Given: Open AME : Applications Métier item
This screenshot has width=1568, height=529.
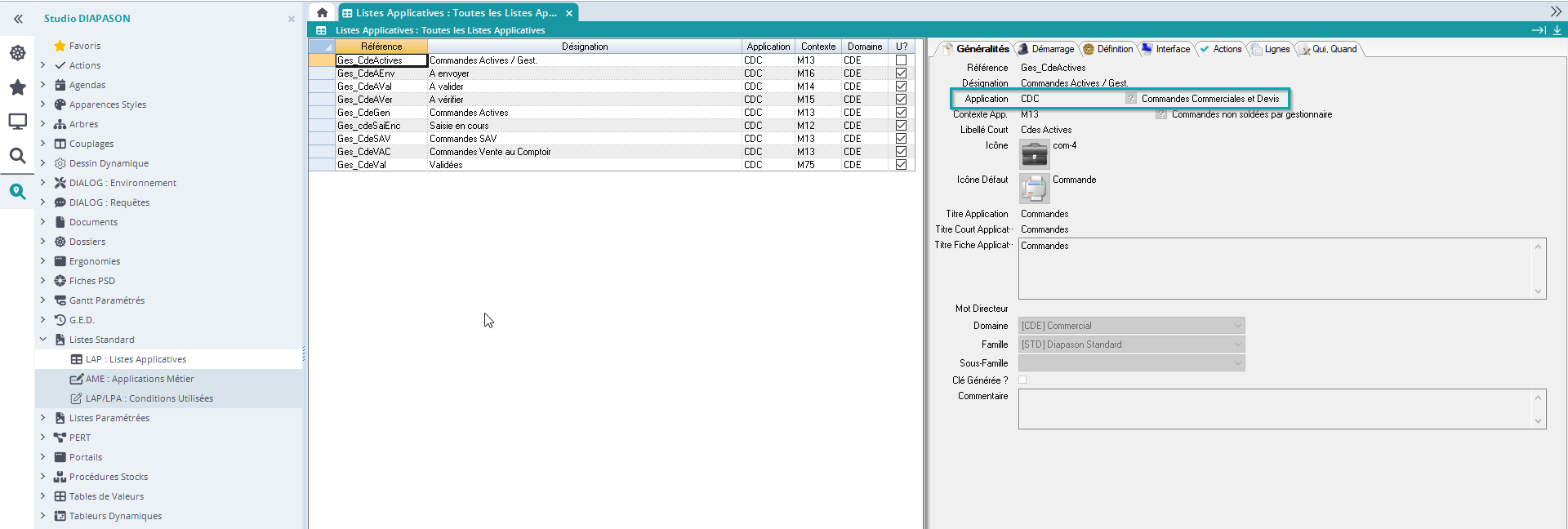Looking at the screenshot, I should click(x=139, y=379).
